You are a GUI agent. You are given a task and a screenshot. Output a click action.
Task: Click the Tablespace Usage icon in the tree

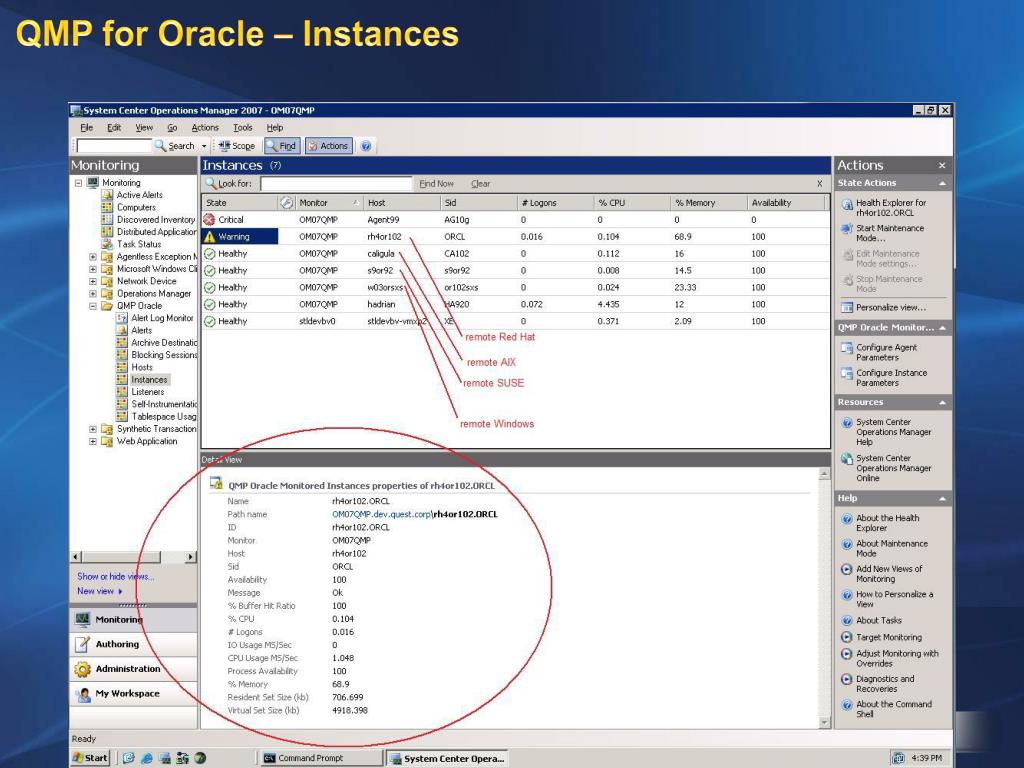(121, 417)
